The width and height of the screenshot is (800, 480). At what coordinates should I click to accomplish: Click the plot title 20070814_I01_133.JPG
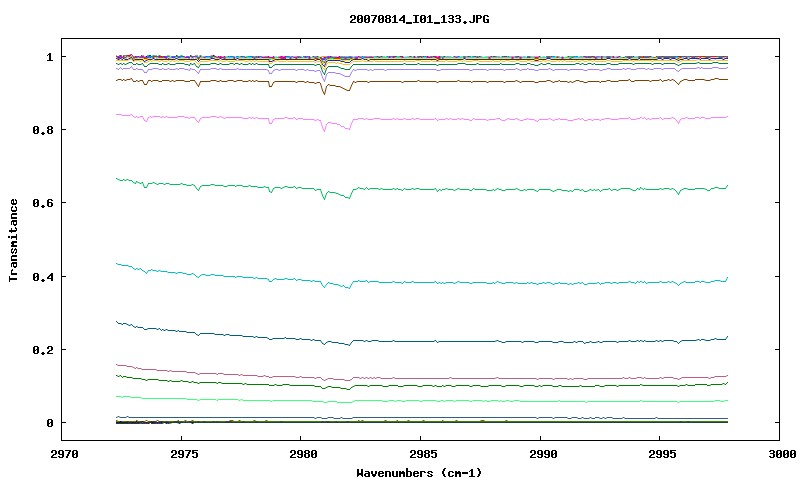point(419,19)
